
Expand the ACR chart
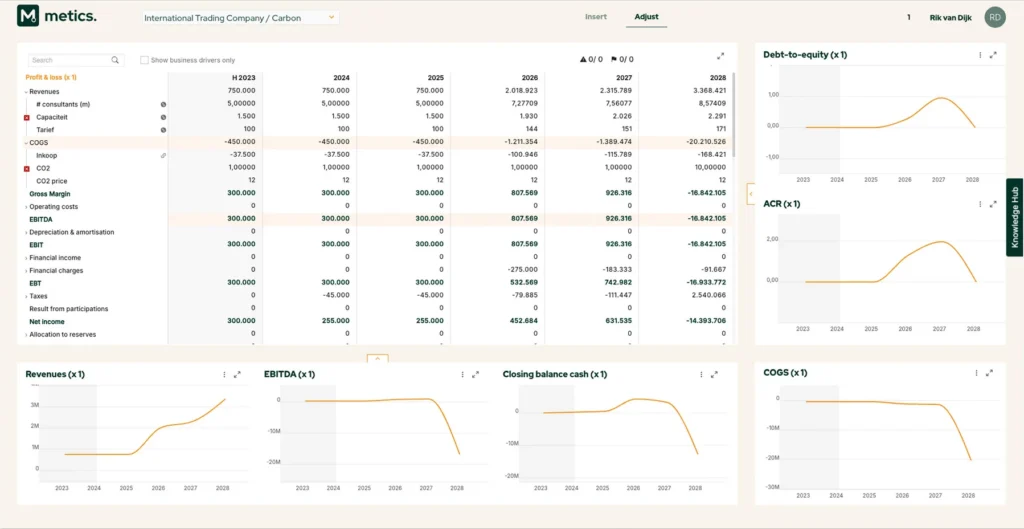tap(993, 204)
